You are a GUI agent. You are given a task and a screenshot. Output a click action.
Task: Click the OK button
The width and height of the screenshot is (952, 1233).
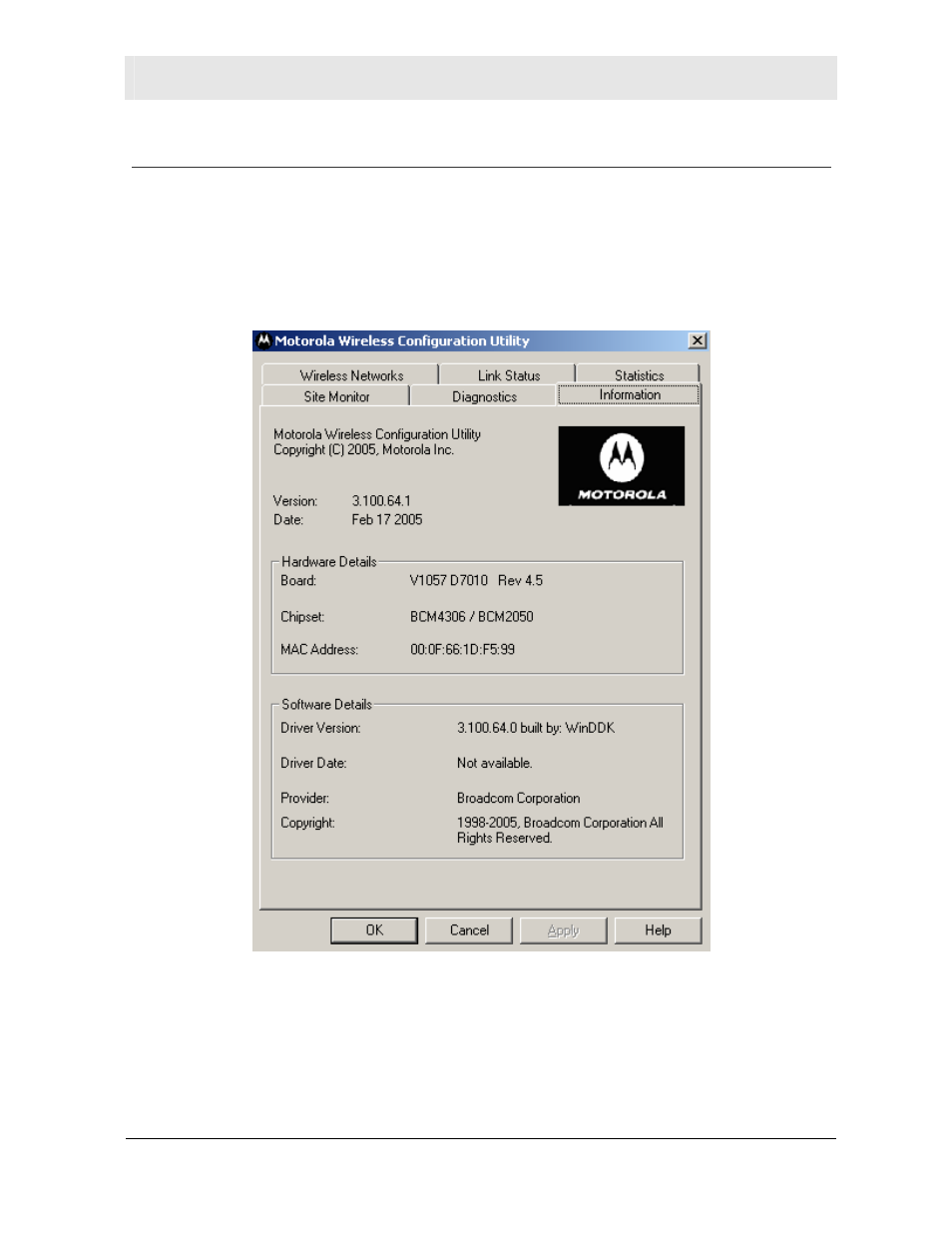374,929
